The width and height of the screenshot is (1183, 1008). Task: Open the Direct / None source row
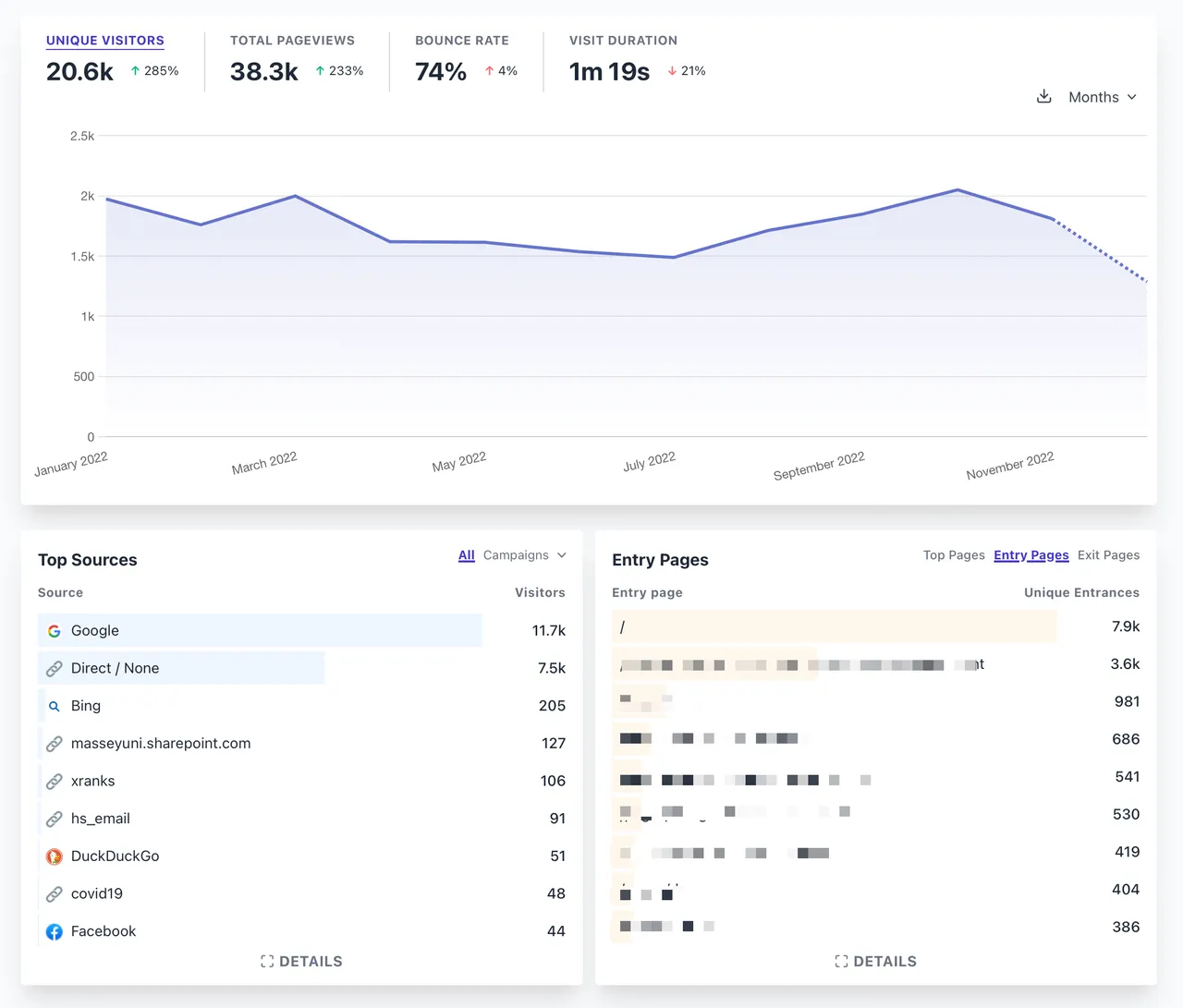[x=301, y=668]
